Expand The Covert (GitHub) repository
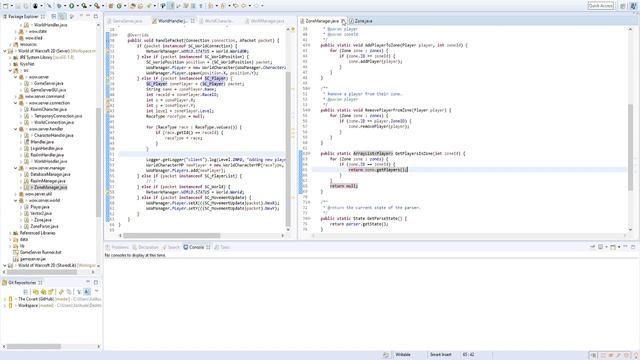Screen dimensions: 640x360 5,299
